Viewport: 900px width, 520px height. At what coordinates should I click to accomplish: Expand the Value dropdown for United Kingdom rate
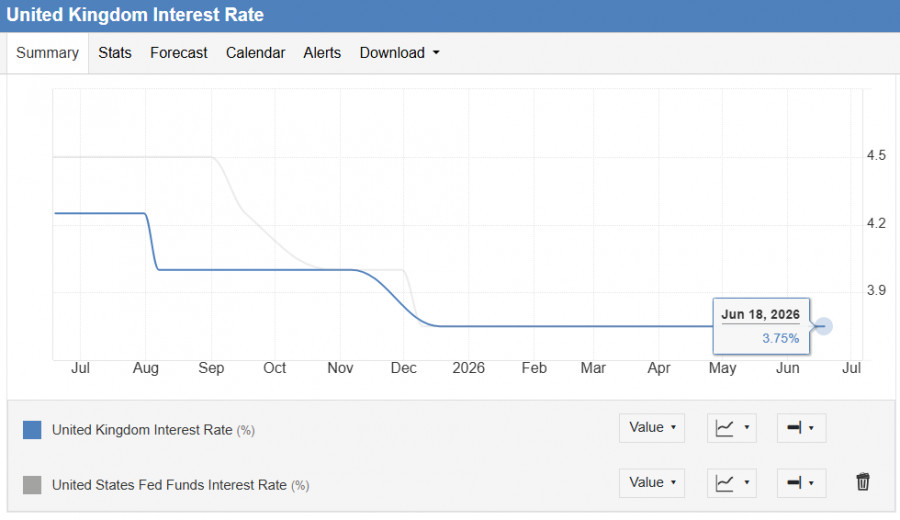coord(652,428)
